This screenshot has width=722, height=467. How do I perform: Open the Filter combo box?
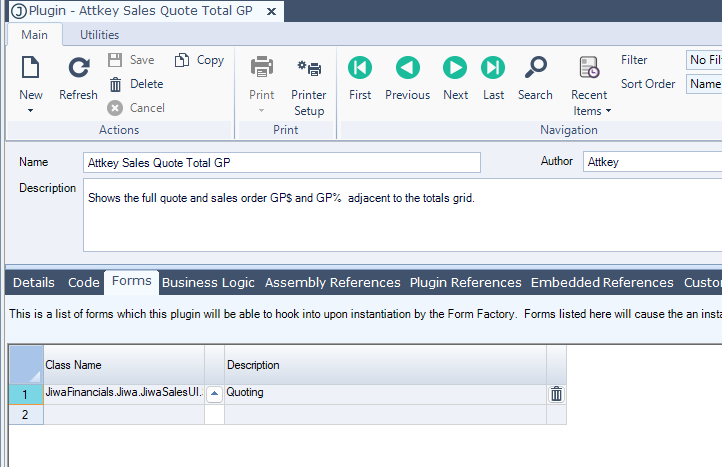(704, 60)
